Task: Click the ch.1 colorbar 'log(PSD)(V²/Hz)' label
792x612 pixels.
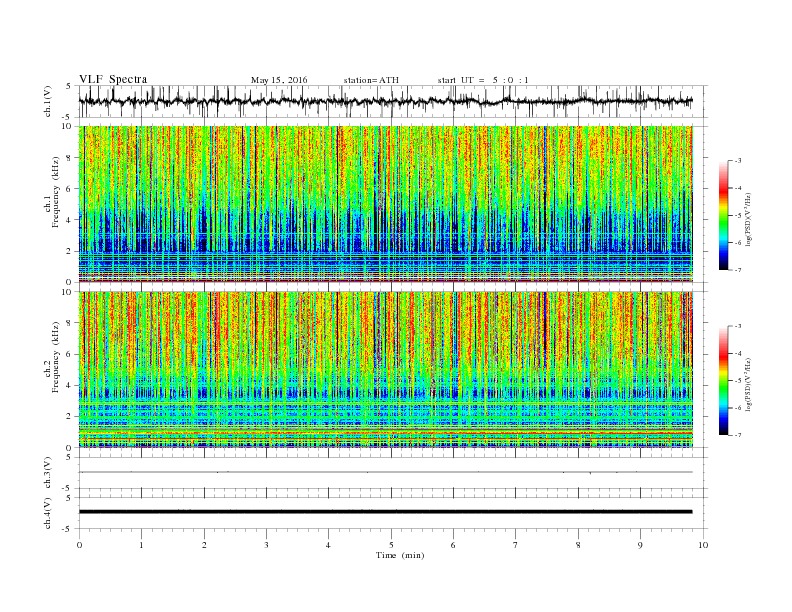Action: click(748, 218)
